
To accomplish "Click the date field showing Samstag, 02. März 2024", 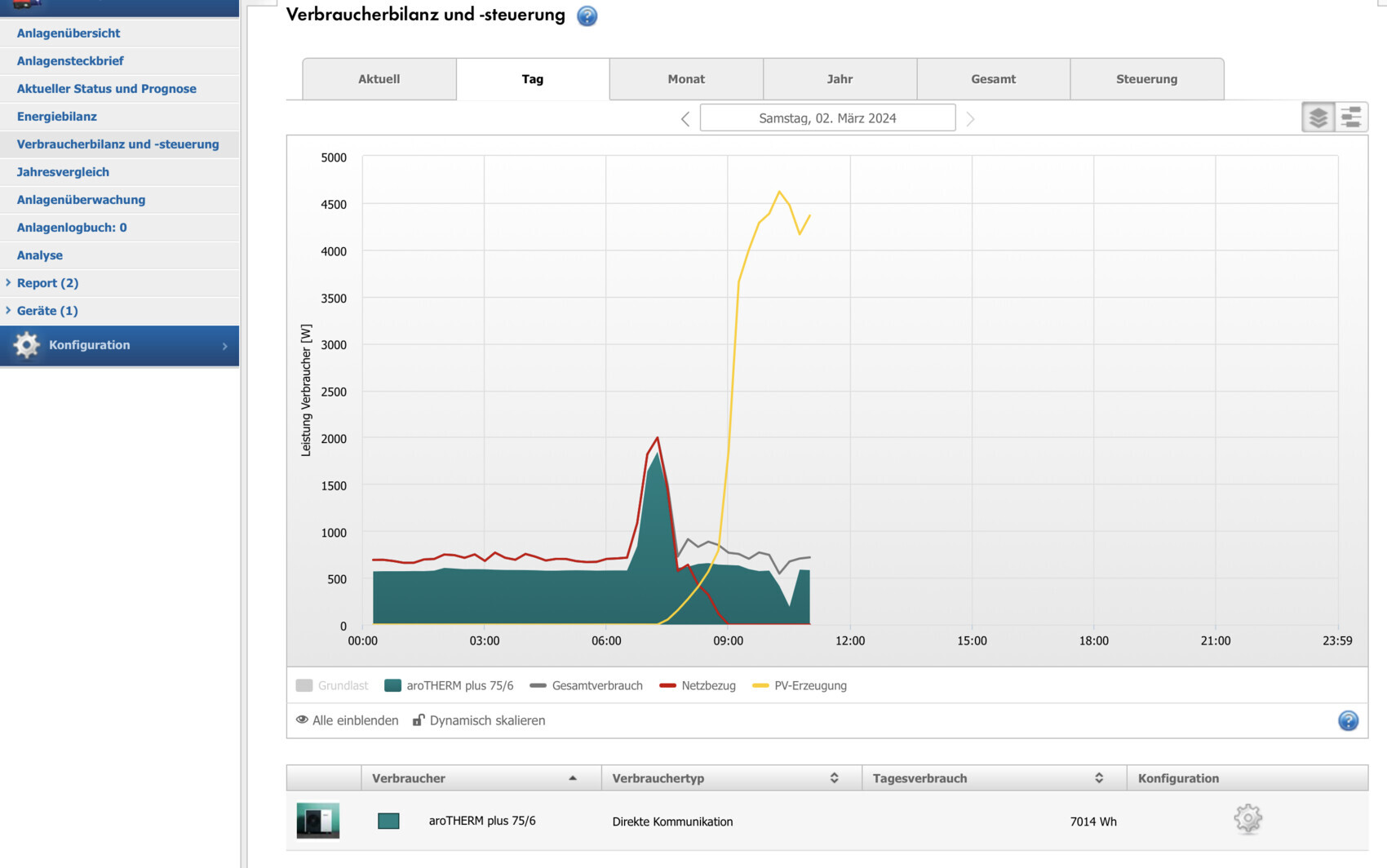I will tap(827, 118).
